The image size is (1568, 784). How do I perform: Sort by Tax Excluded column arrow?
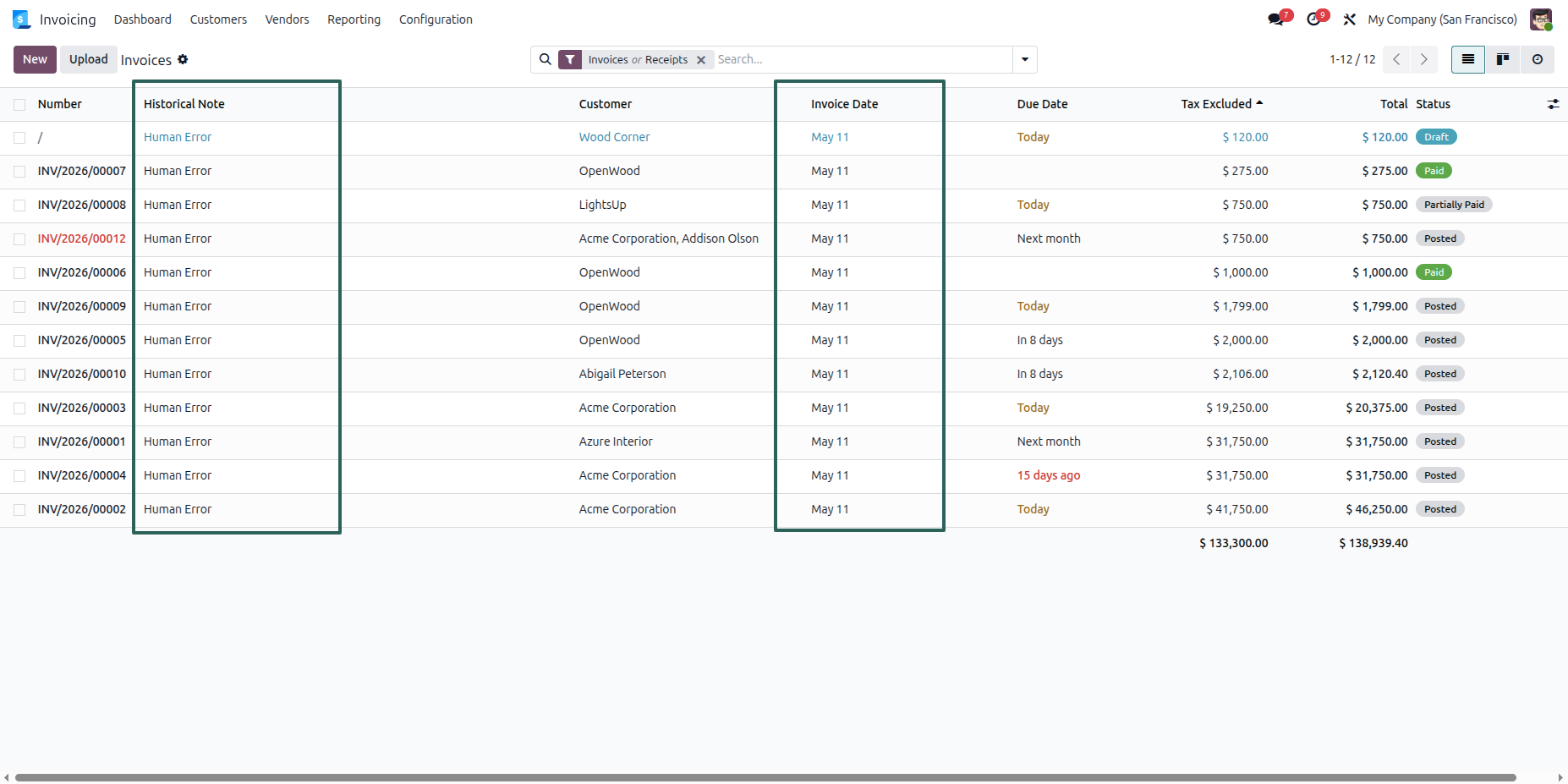click(1259, 103)
